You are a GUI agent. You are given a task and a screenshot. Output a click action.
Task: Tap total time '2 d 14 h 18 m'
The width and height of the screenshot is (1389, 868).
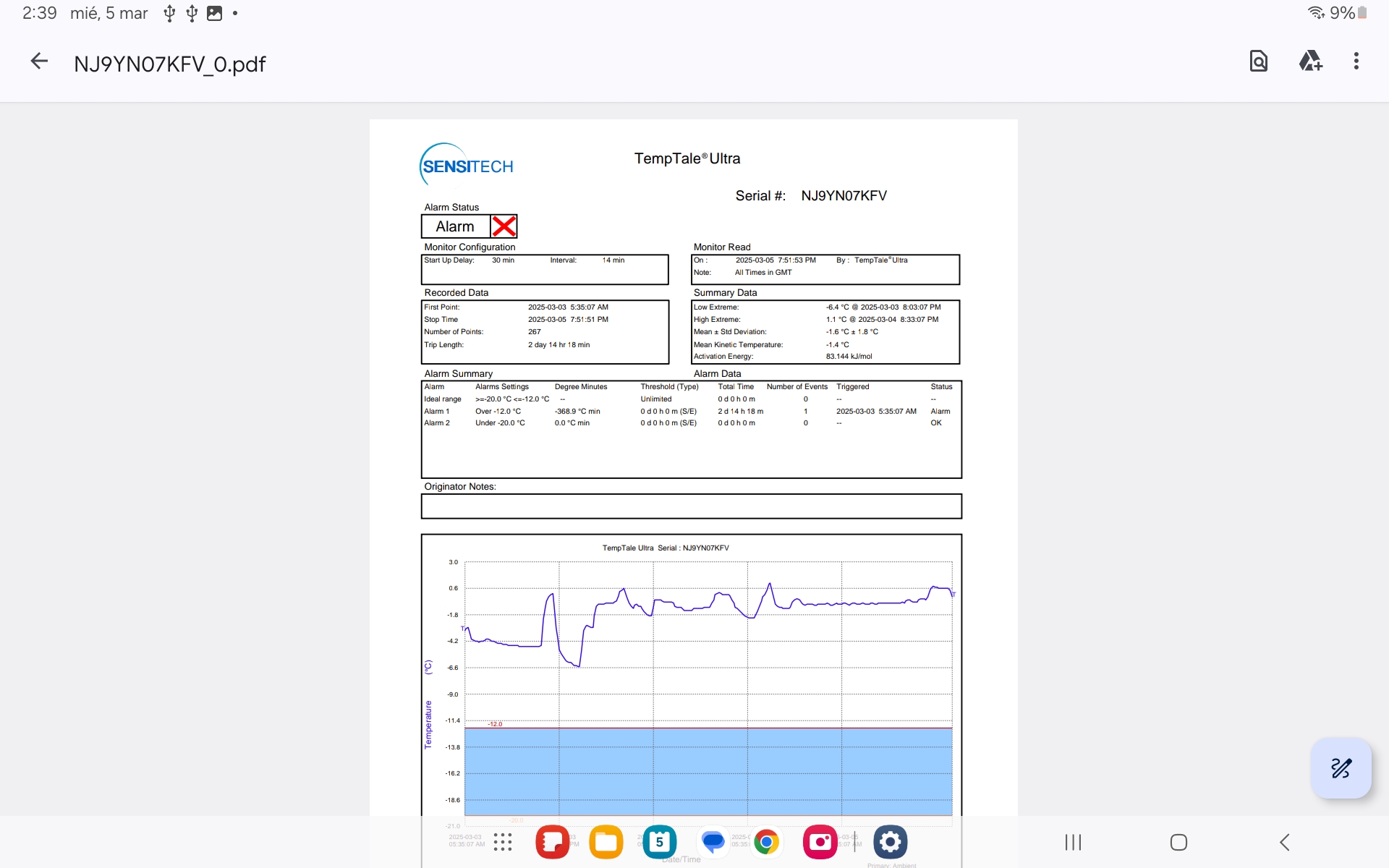point(740,412)
